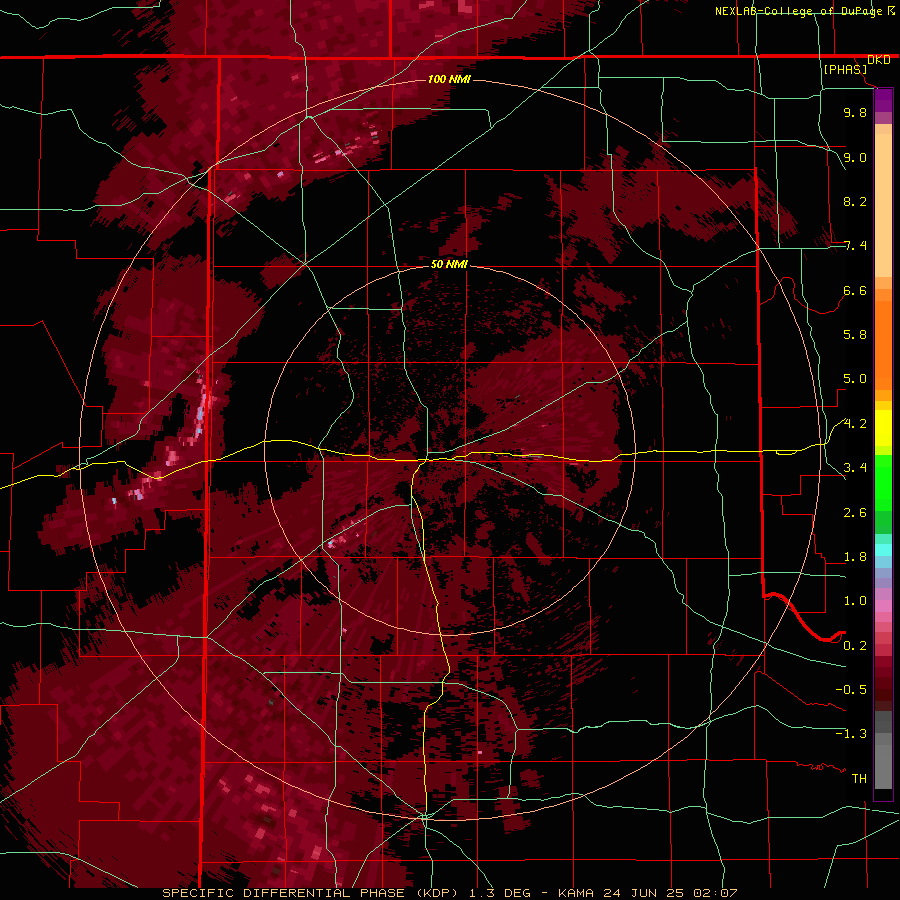
Task: Click the yellow segment of the color scale
Action: 883,428
